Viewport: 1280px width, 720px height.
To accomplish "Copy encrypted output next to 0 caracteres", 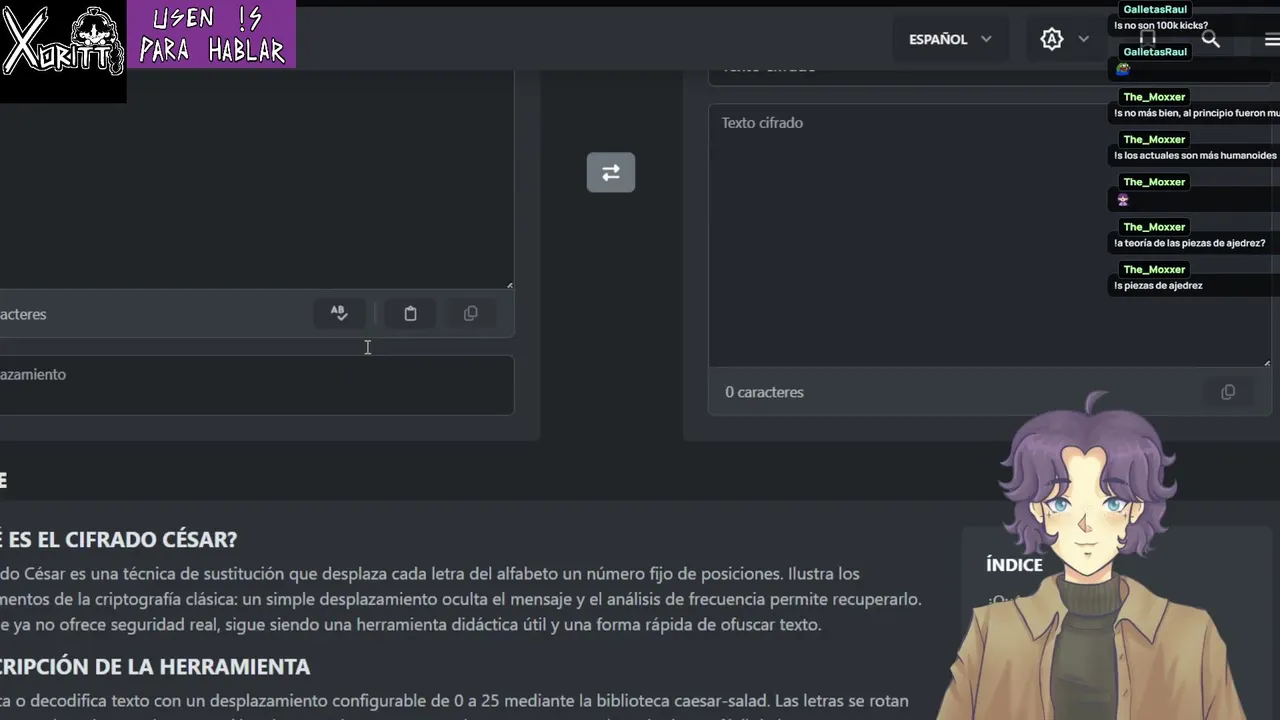I will pos(1228,392).
